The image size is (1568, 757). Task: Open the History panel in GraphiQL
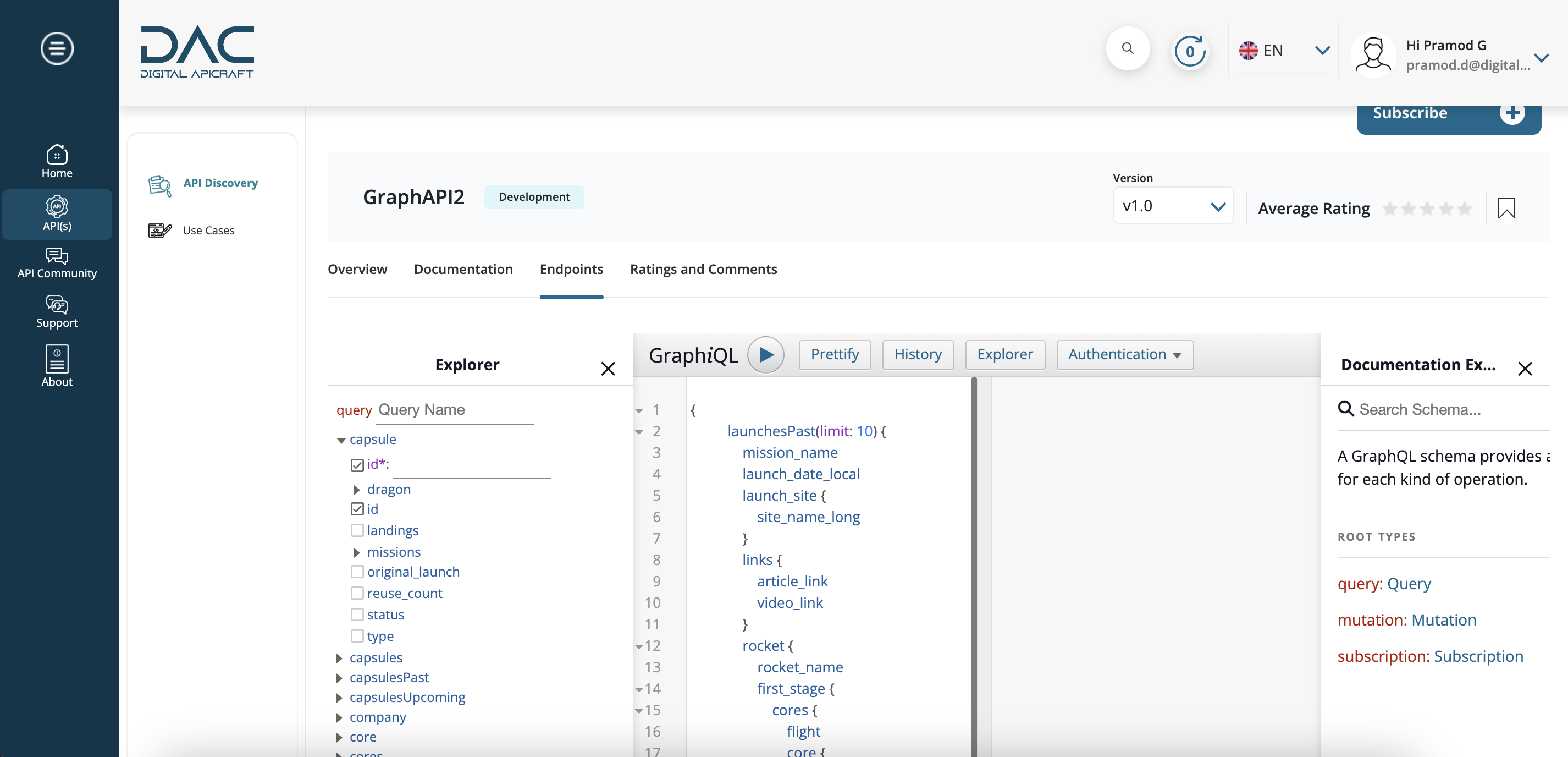[917, 354]
